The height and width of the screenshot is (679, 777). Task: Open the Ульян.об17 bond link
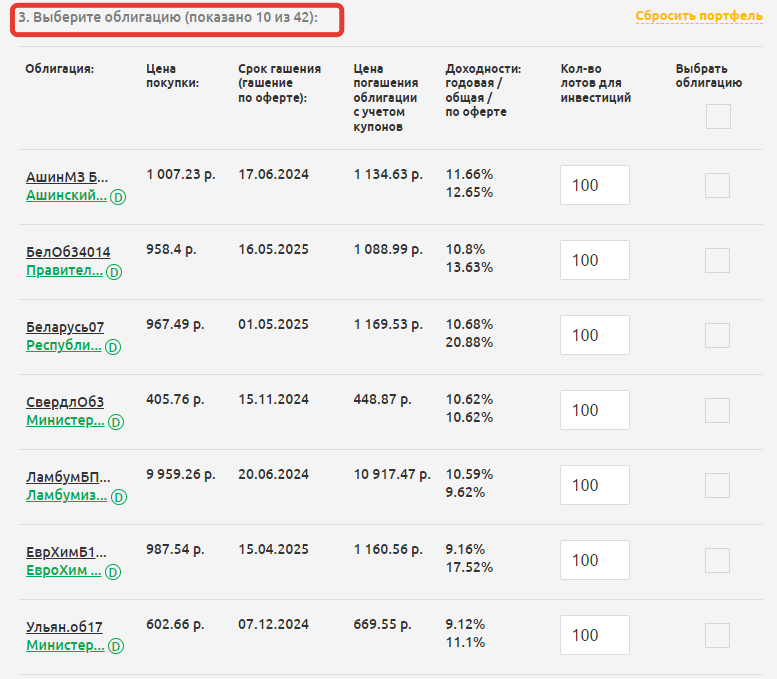tap(64, 627)
